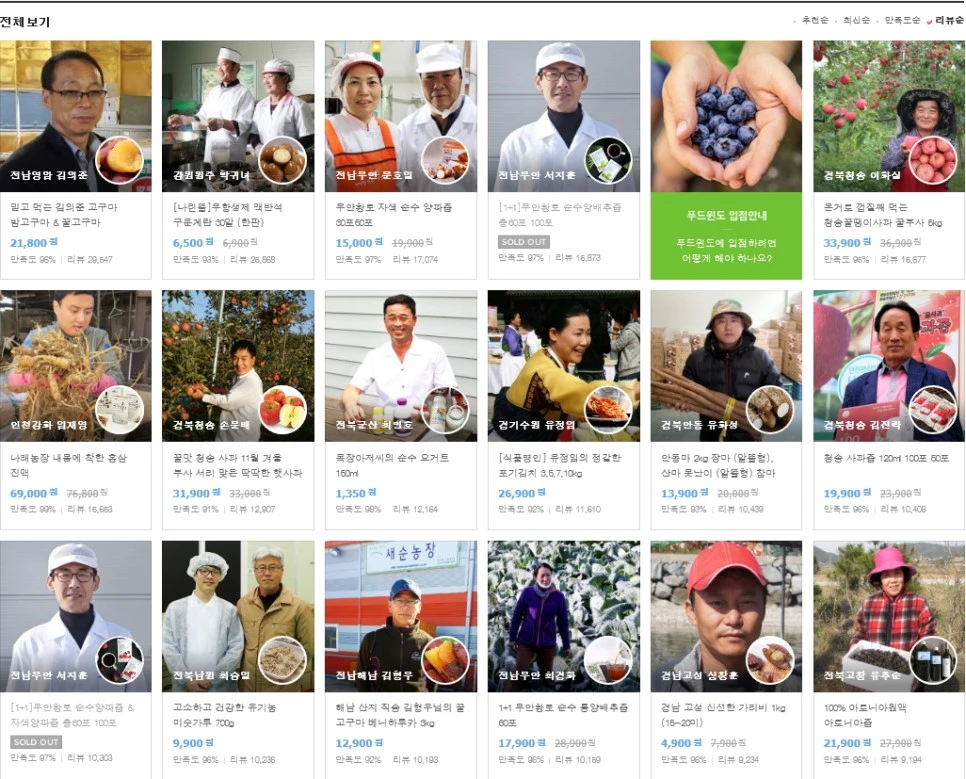Open the green 푸드윈도 입점안내 banner

[726, 235]
